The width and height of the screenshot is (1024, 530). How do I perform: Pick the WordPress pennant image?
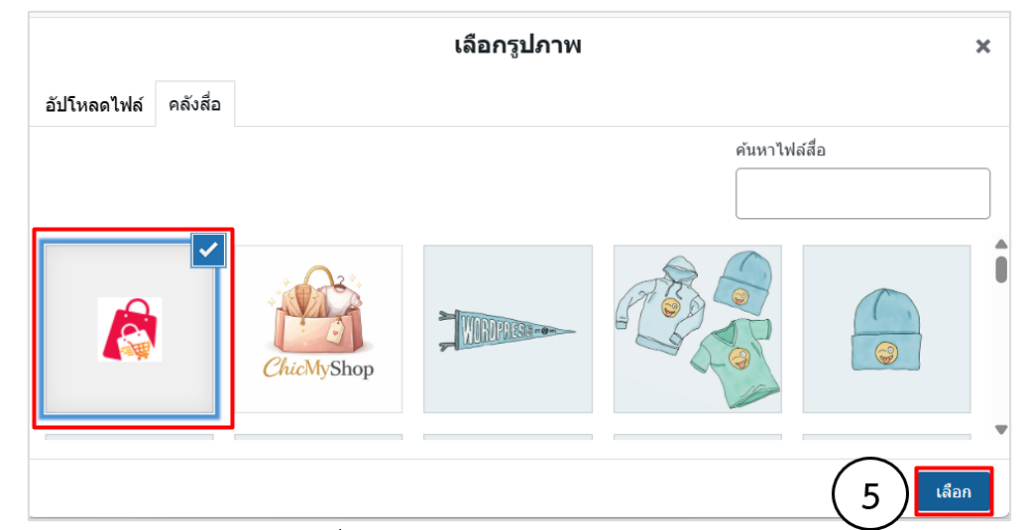507,329
